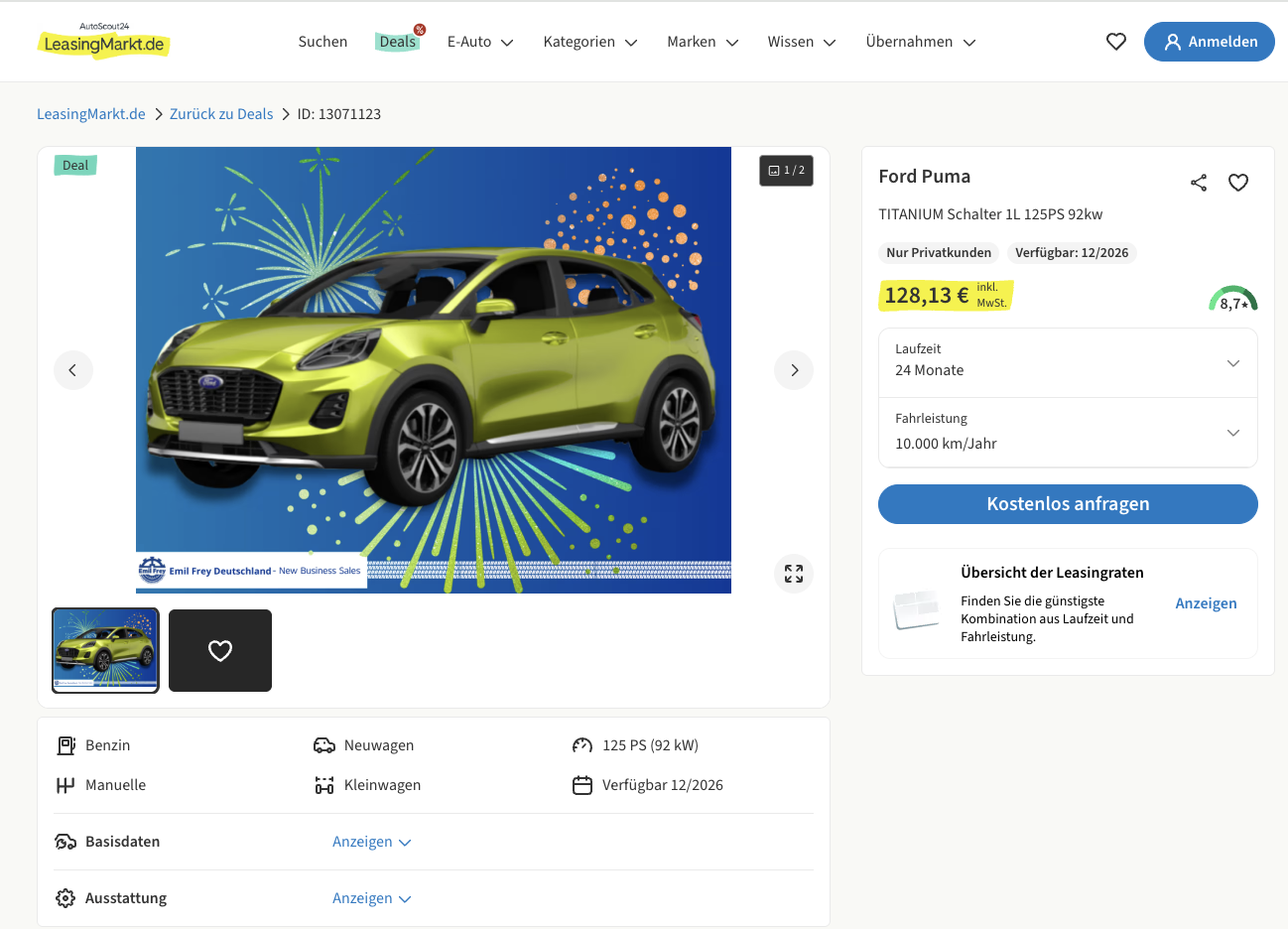
Task: Click the Basisdaten section icon
Action: tap(65, 842)
